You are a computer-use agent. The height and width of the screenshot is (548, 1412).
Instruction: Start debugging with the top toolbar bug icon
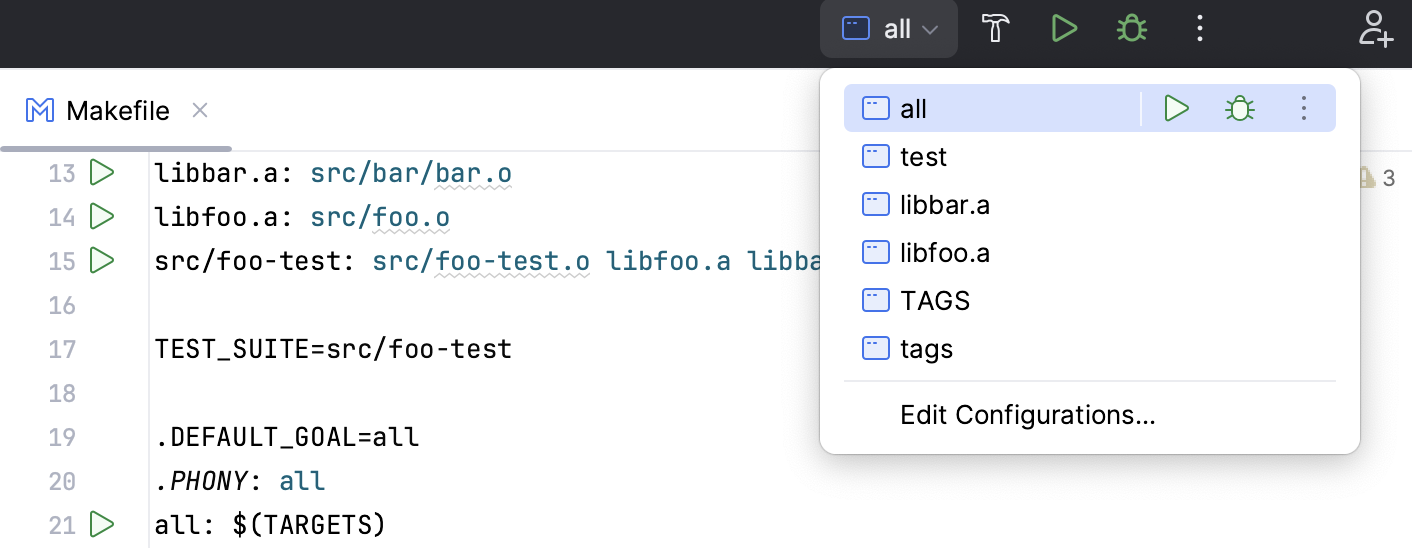1131,29
